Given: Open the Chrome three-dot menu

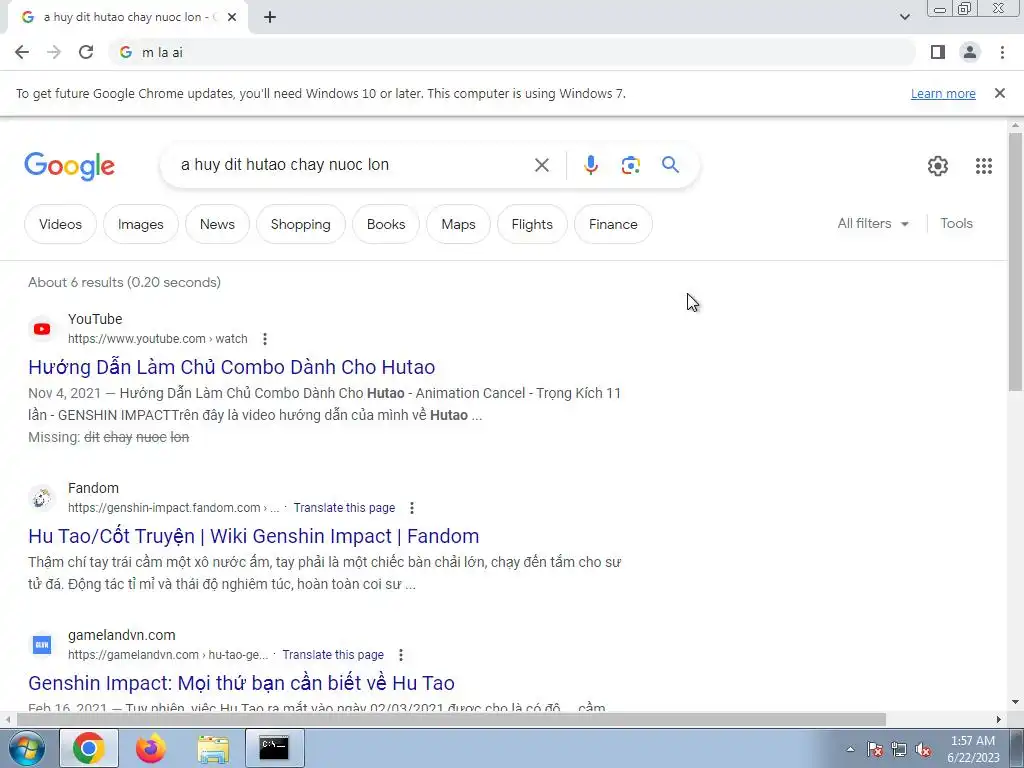Looking at the screenshot, I should pos(1002,52).
